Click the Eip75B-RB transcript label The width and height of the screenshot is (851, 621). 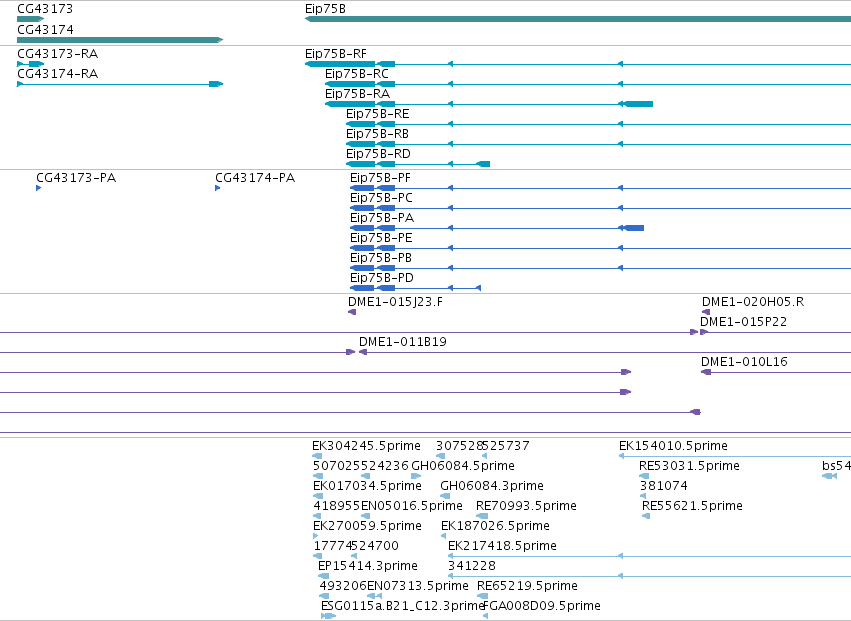pos(378,134)
